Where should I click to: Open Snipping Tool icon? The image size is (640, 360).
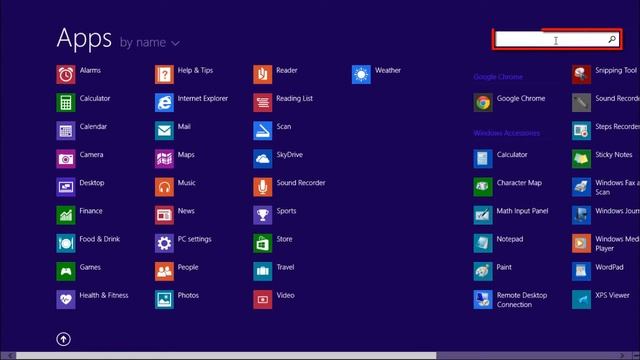click(x=582, y=75)
